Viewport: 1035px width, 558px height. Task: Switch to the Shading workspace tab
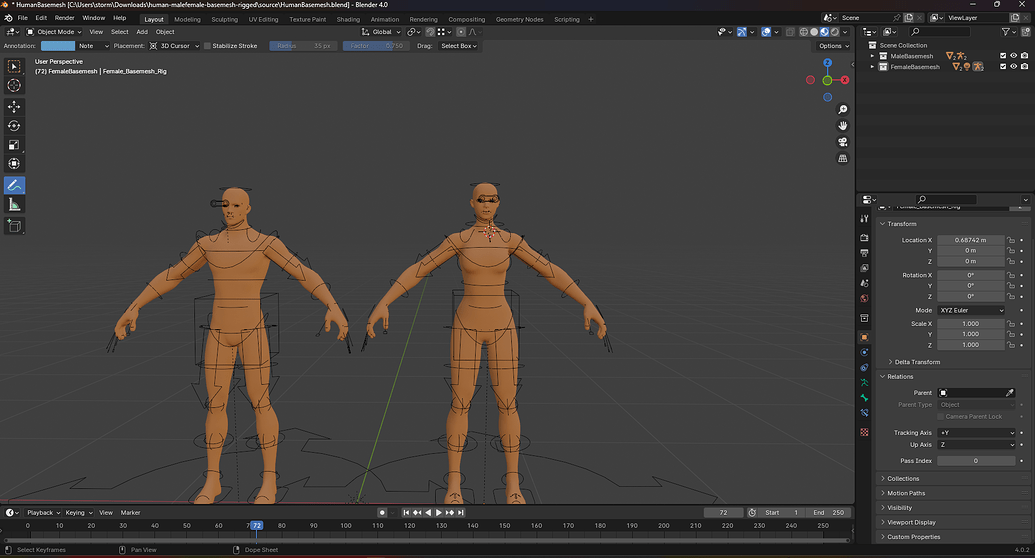(348, 19)
